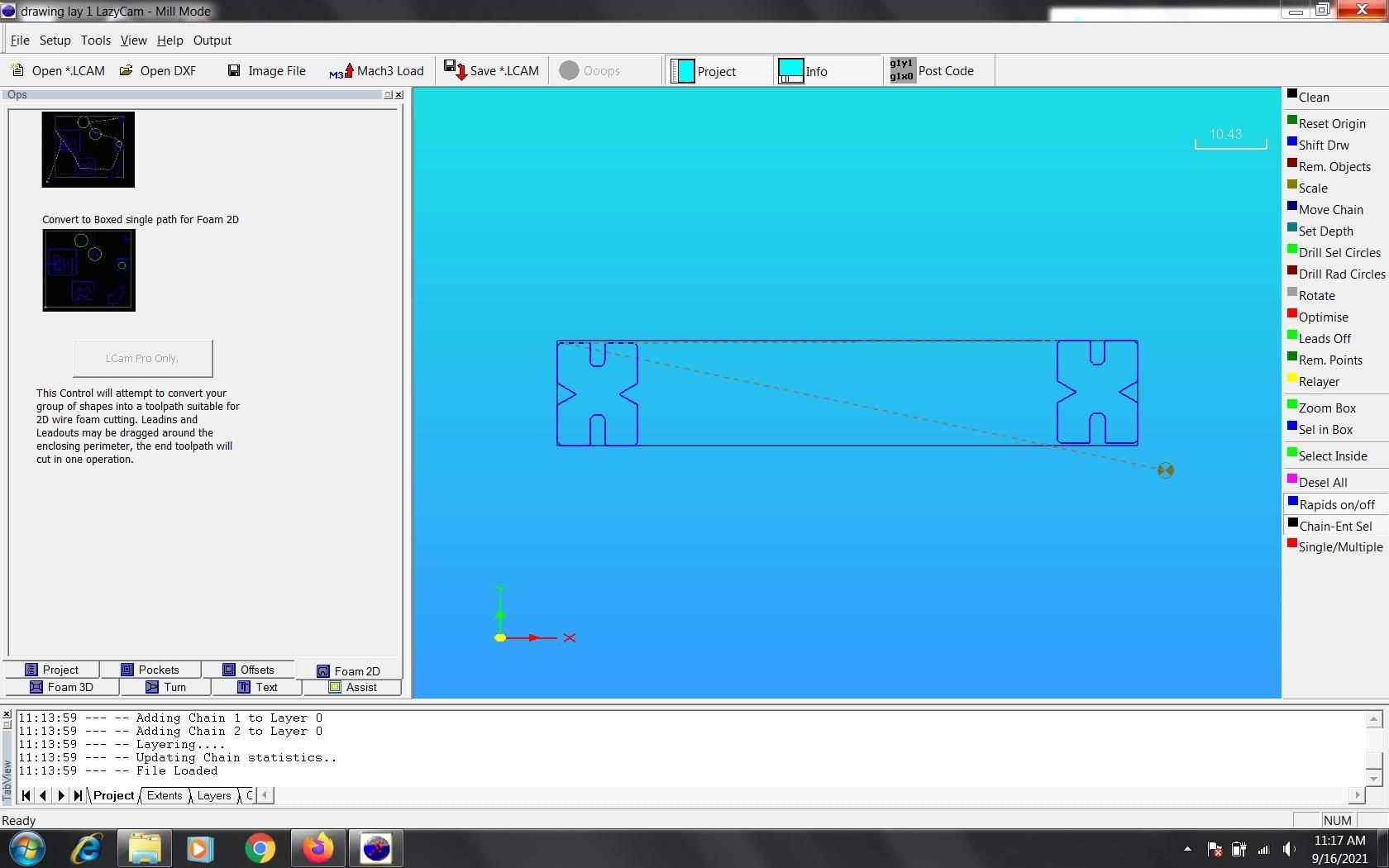
Task: Activate the Rotate tool
Action: [x=1316, y=295]
